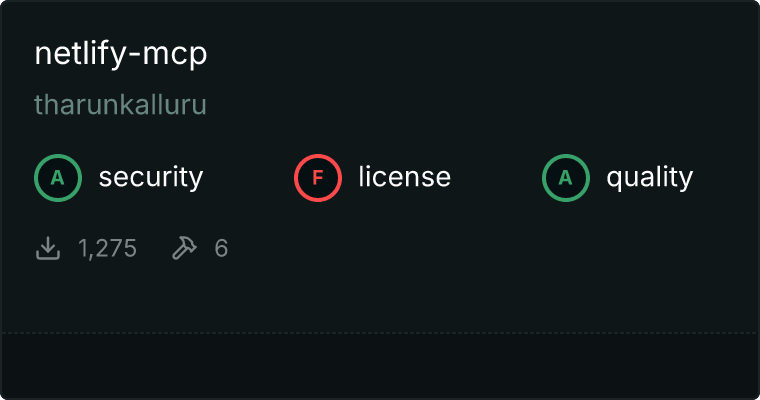Click the red F license grade badge

tap(317, 178)
